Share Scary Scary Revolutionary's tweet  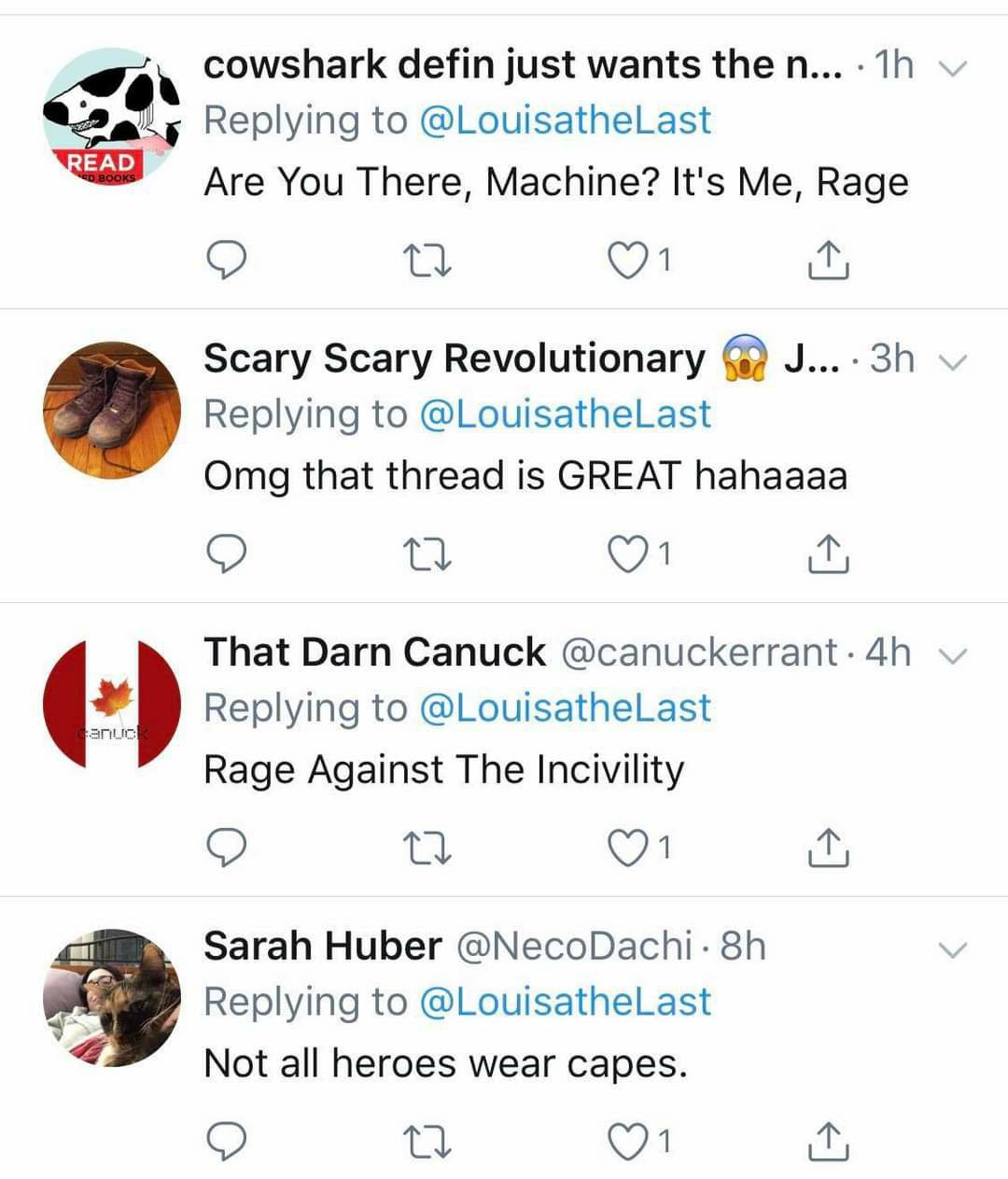click(x=827, y=554)
